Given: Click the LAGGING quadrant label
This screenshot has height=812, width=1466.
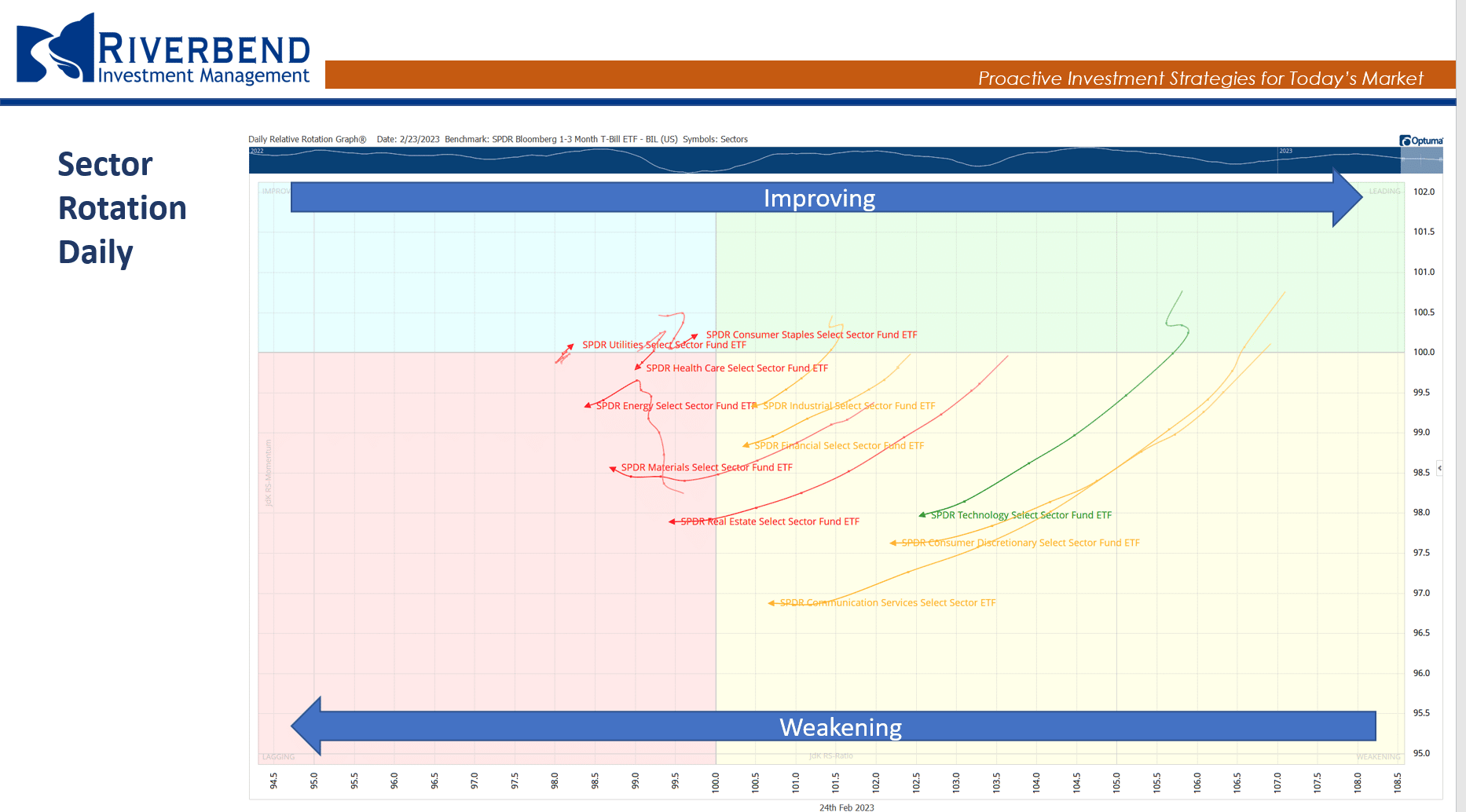Looking at the screenshot, I should (x=278, y=757).
